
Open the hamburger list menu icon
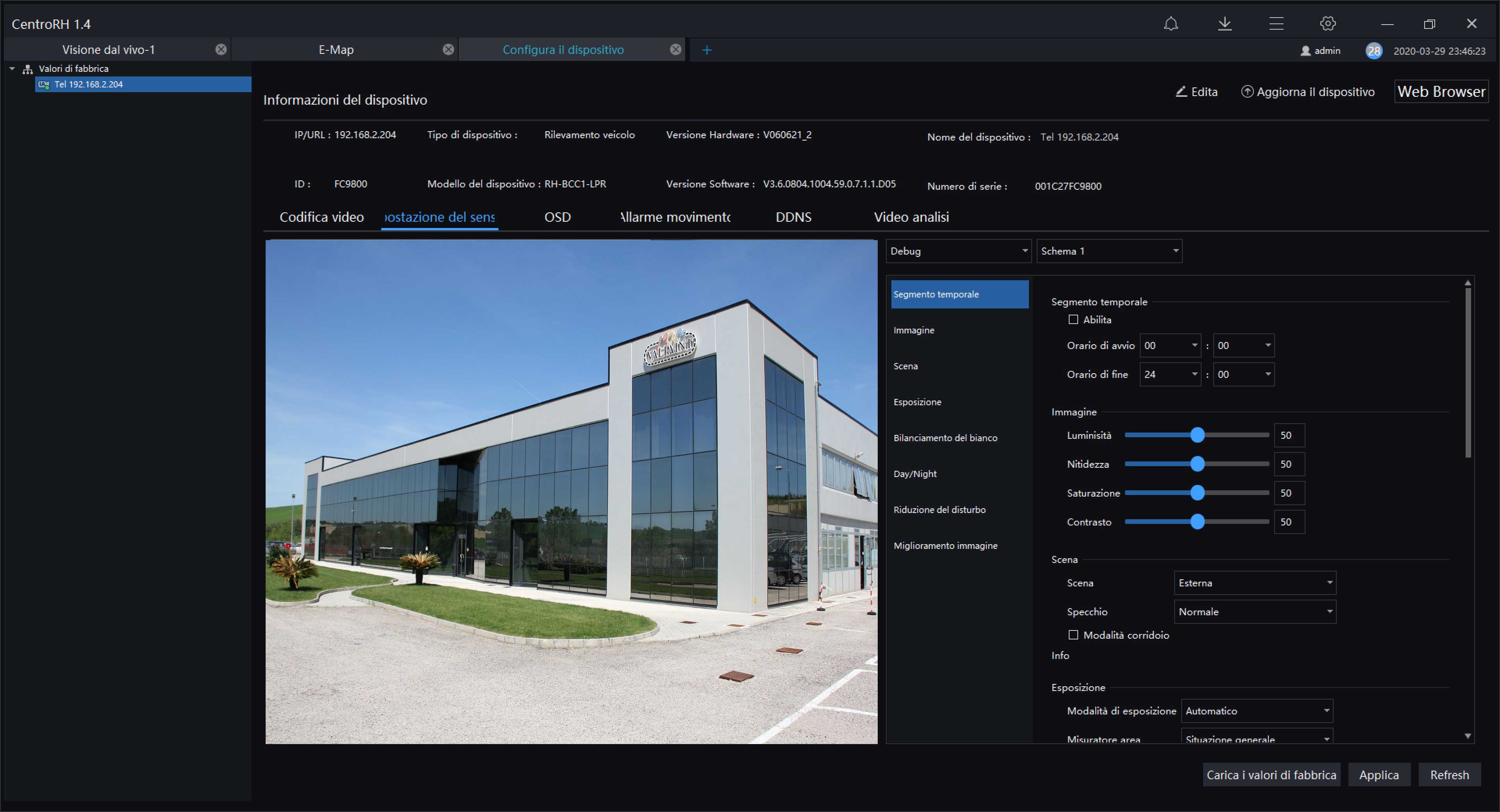[x=1276, y=23]
